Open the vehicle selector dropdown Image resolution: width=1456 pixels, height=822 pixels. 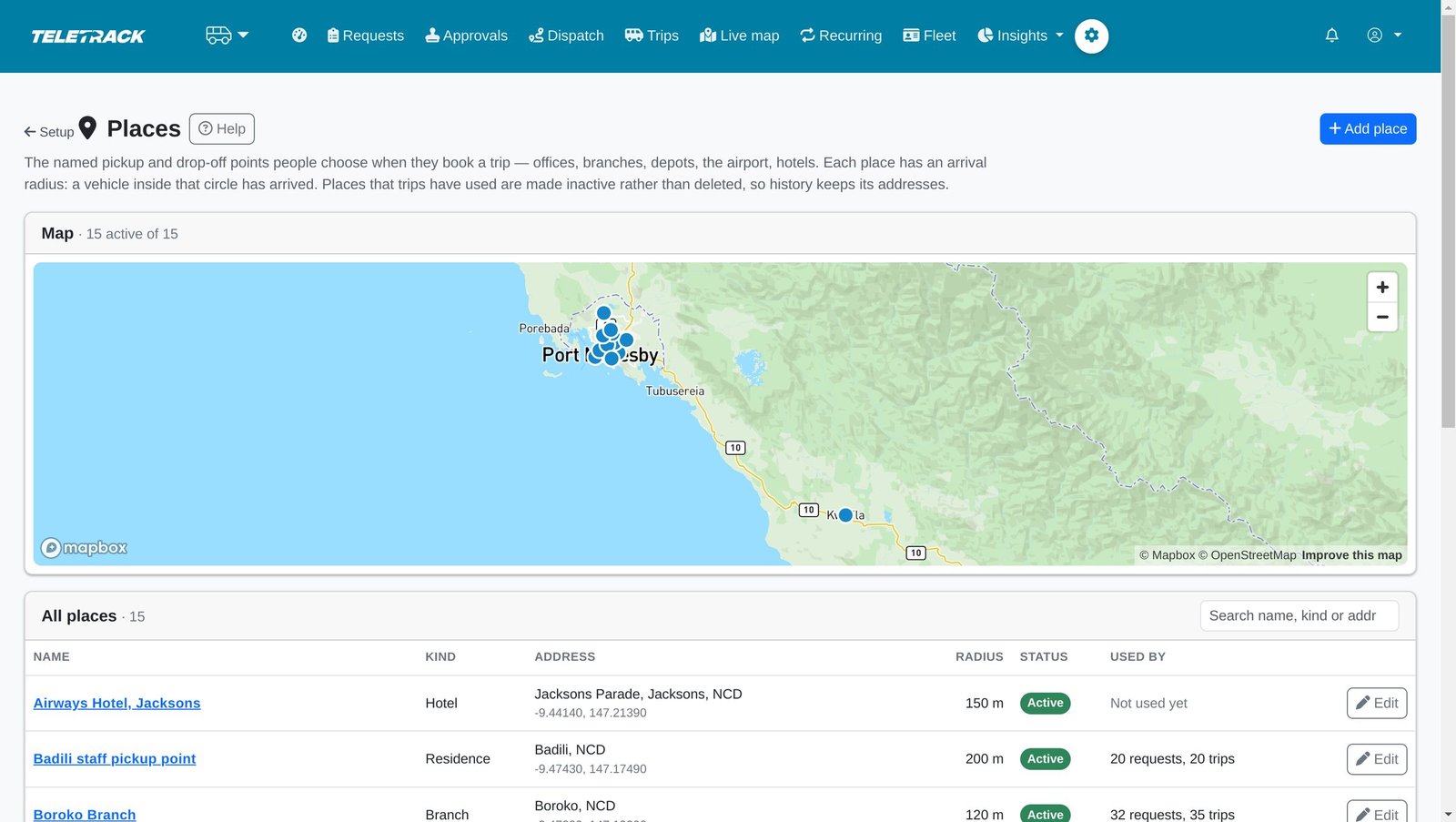(x=227, y=36)
